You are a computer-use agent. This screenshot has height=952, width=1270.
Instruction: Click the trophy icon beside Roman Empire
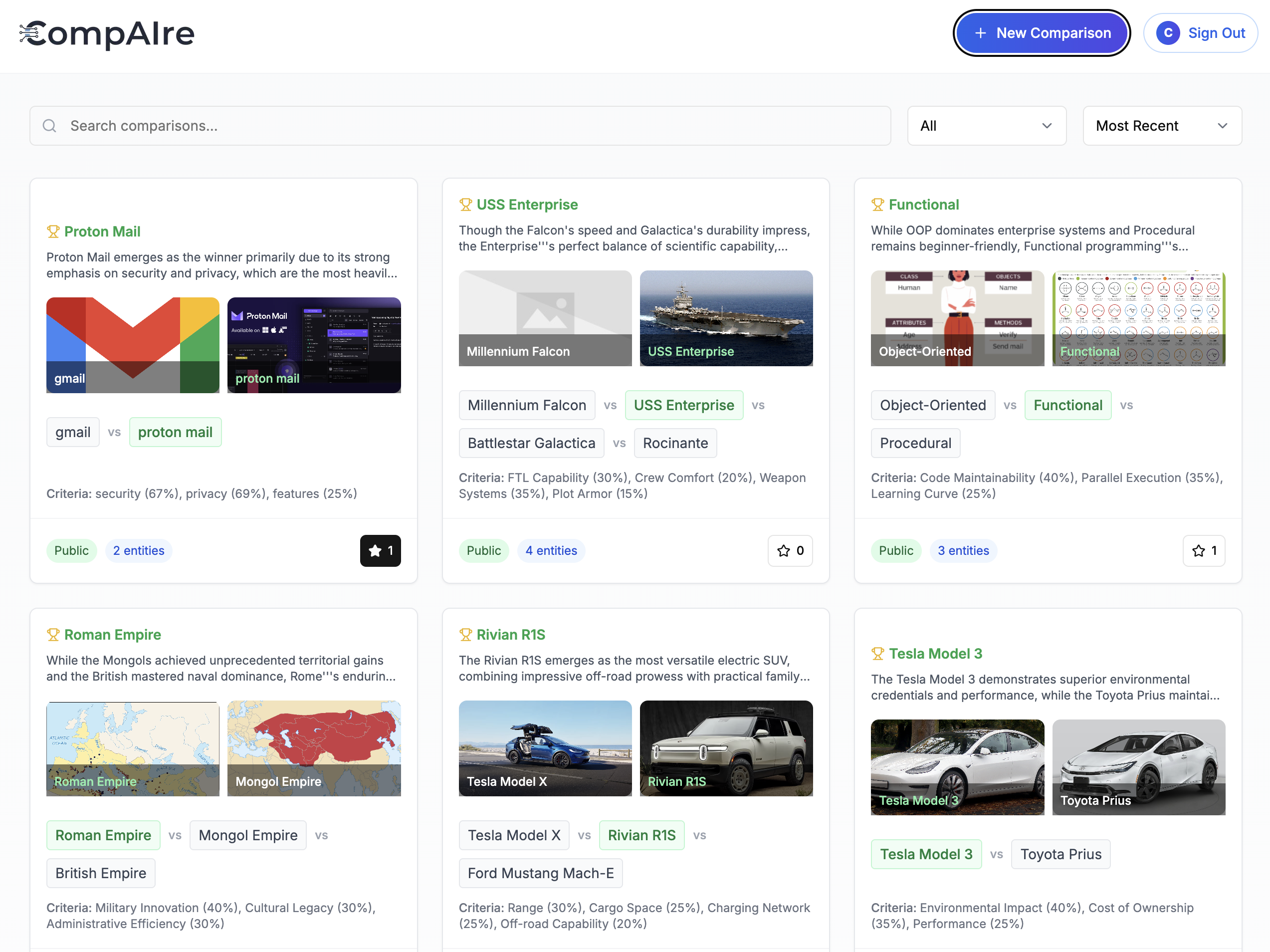click(53, 635)
